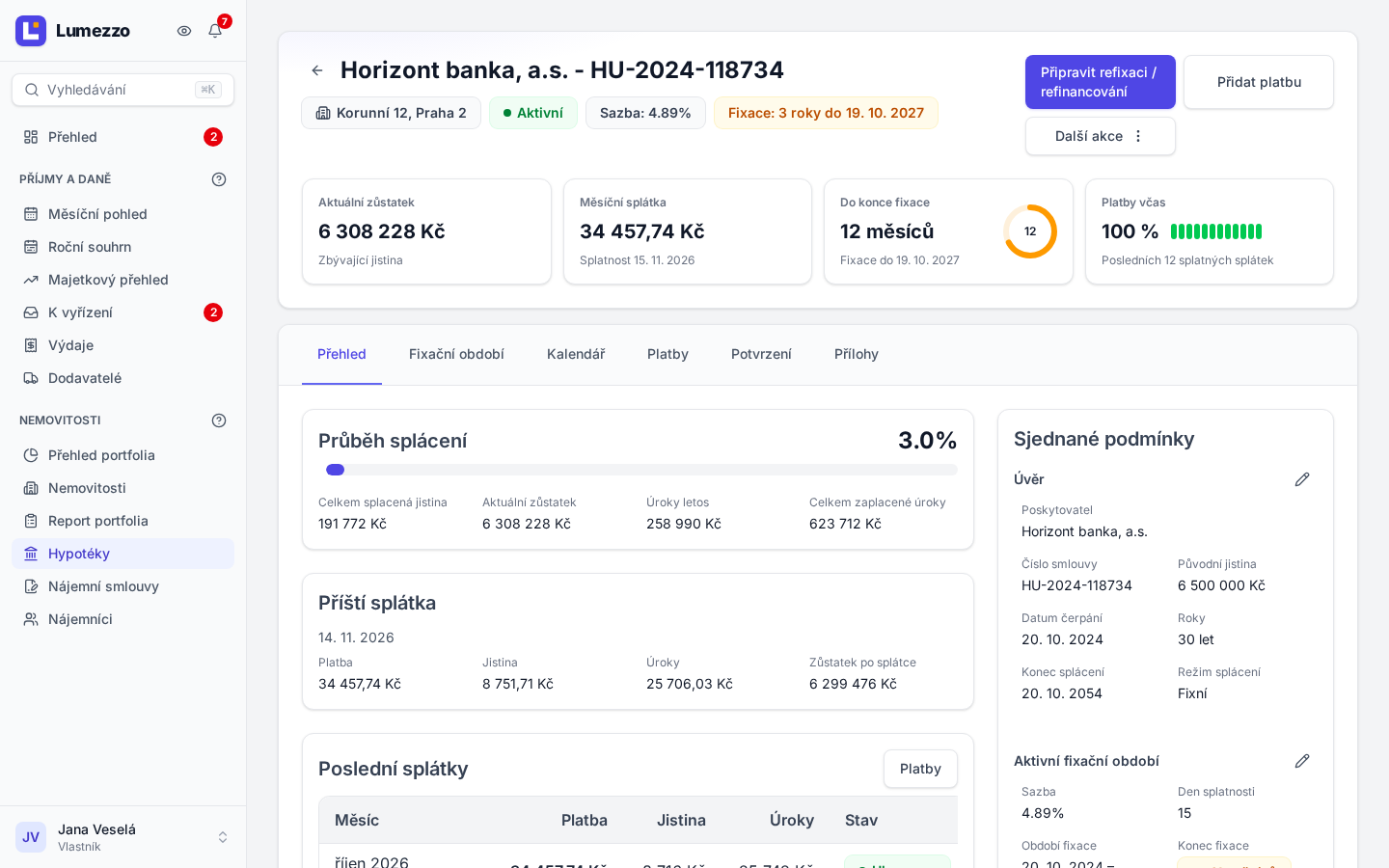
Task: Switch to the Kalendář tab
Action: click(x=576, y=354)
